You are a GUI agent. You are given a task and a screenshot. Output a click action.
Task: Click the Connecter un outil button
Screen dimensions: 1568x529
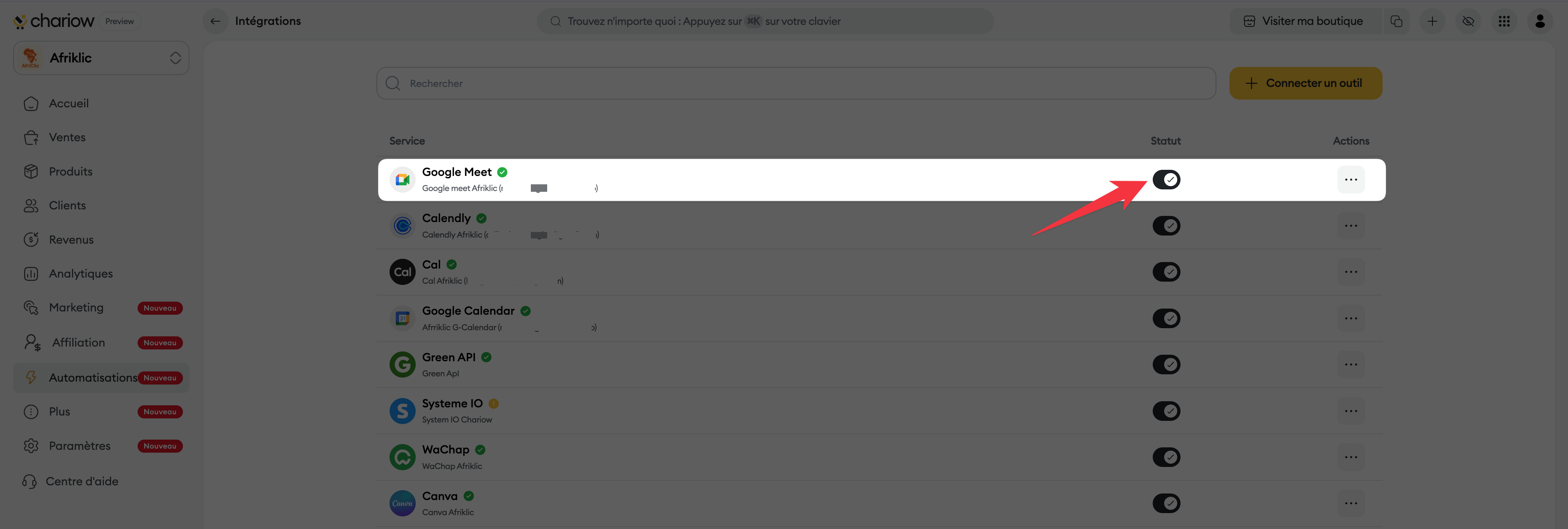pyautogui.click(x=1306, y=83)
